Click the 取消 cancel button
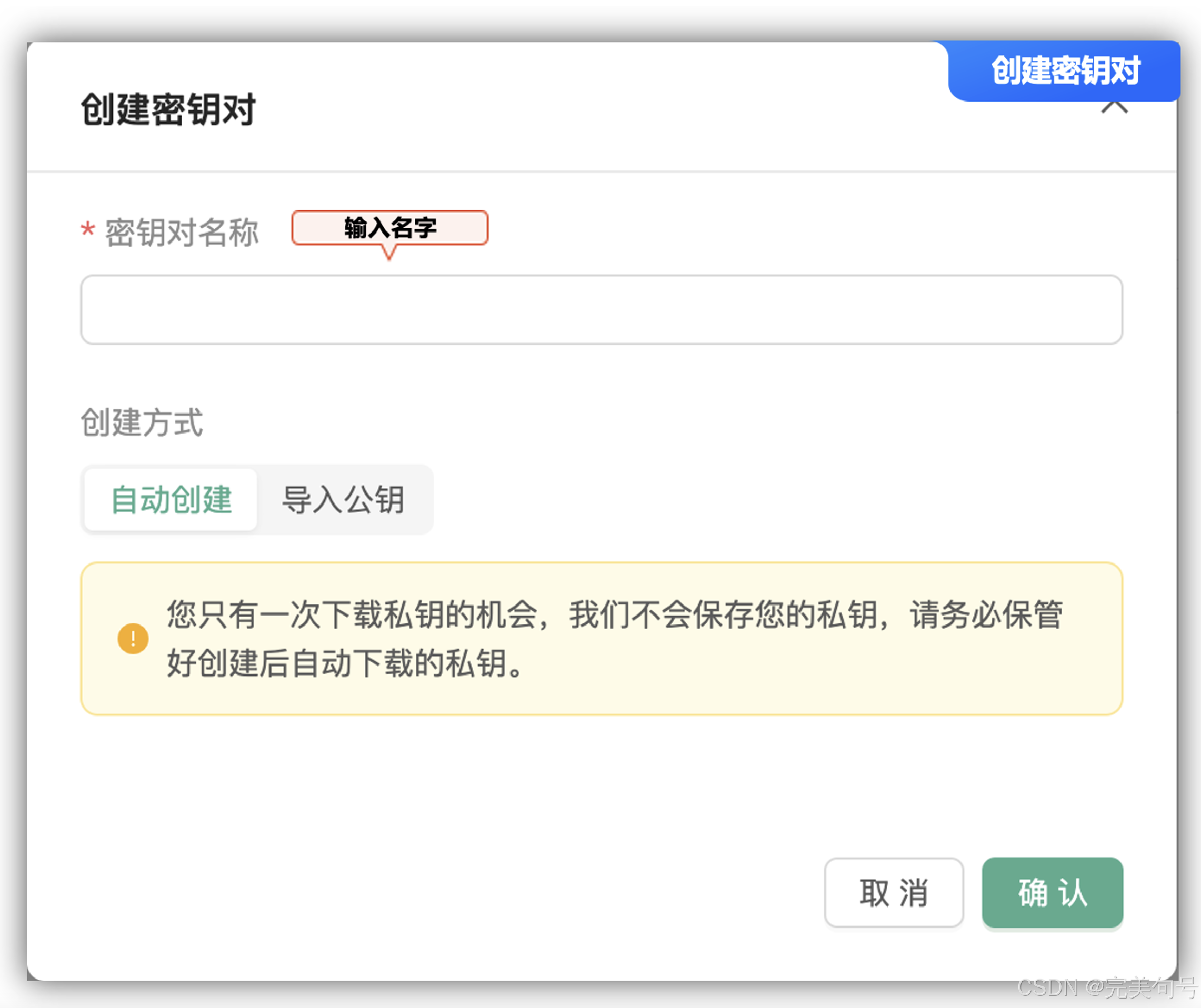 (x=893, y=894)
